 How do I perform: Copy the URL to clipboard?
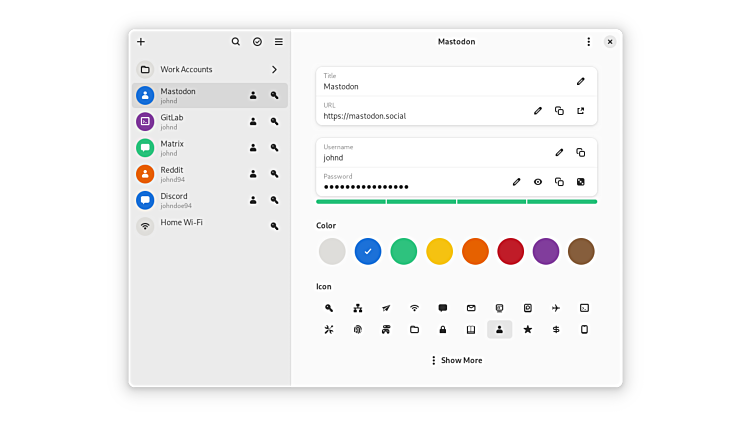click(x=559, y=111)
